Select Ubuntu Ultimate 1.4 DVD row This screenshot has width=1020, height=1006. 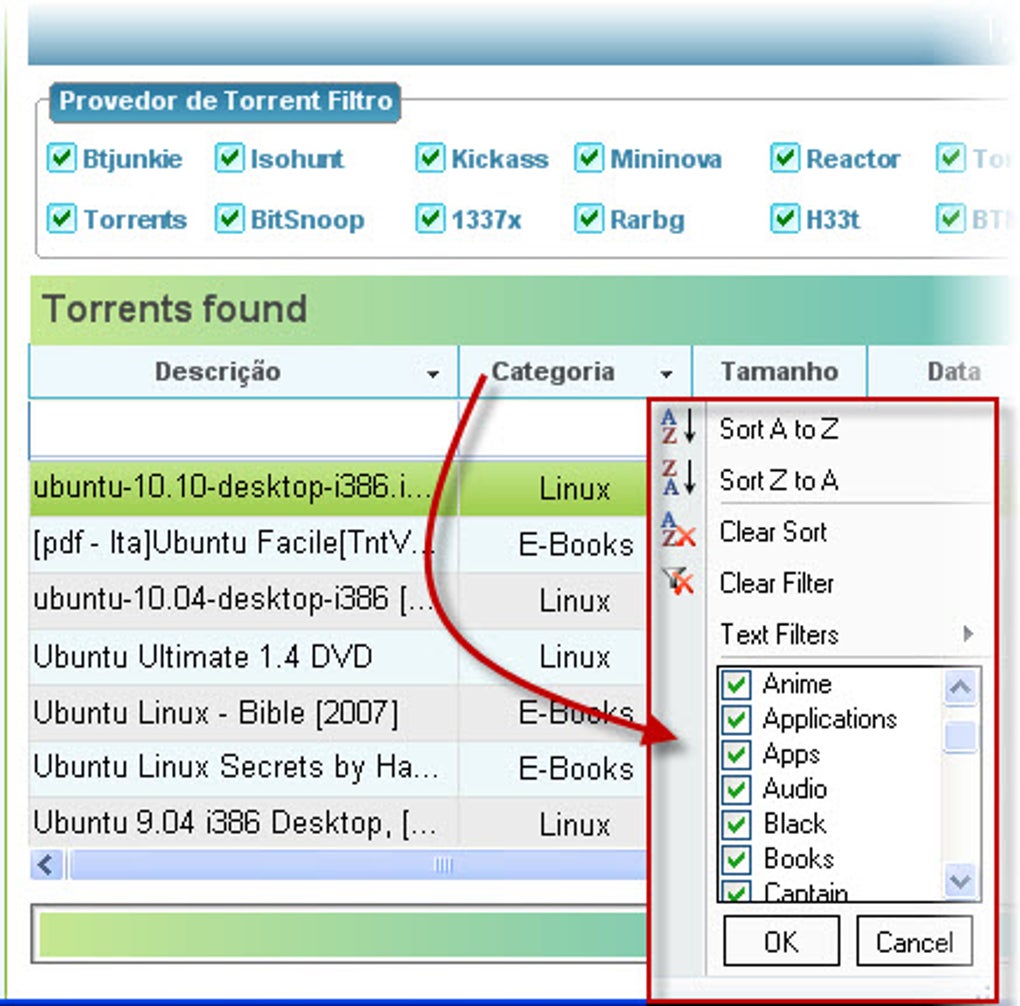pyautogui.click(x=338, y=656)
